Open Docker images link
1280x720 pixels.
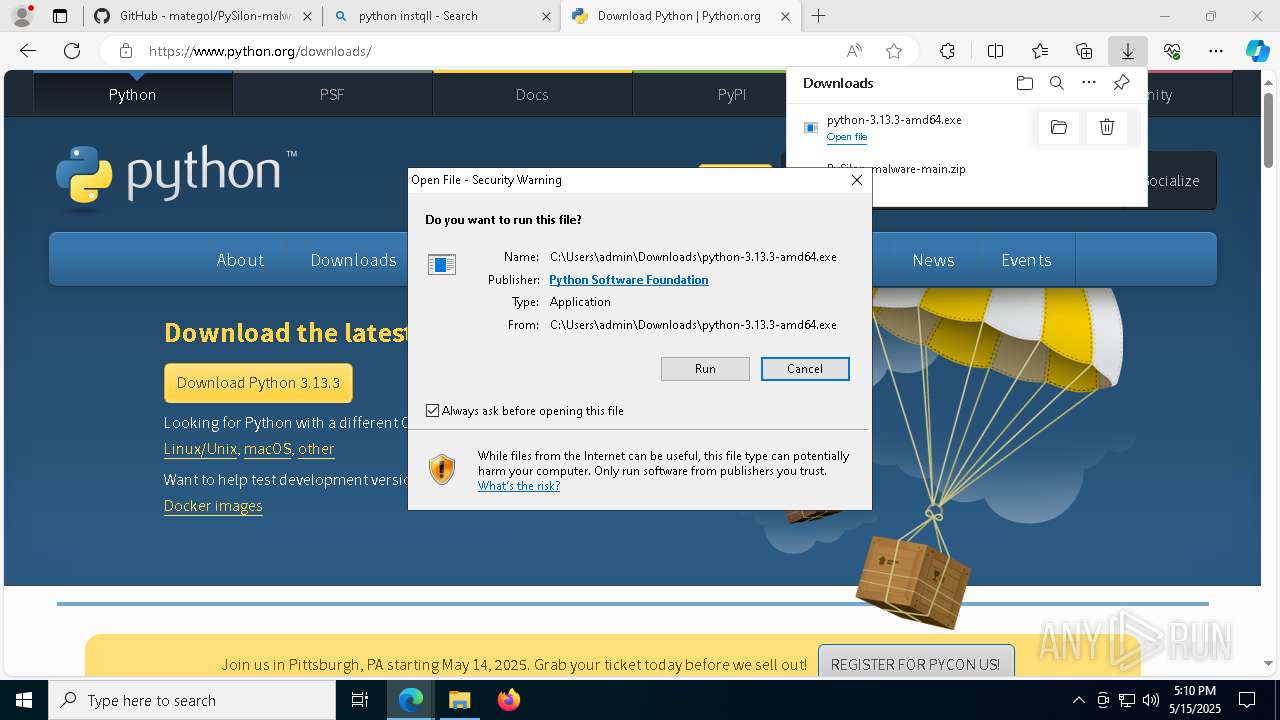pos(213,506)
